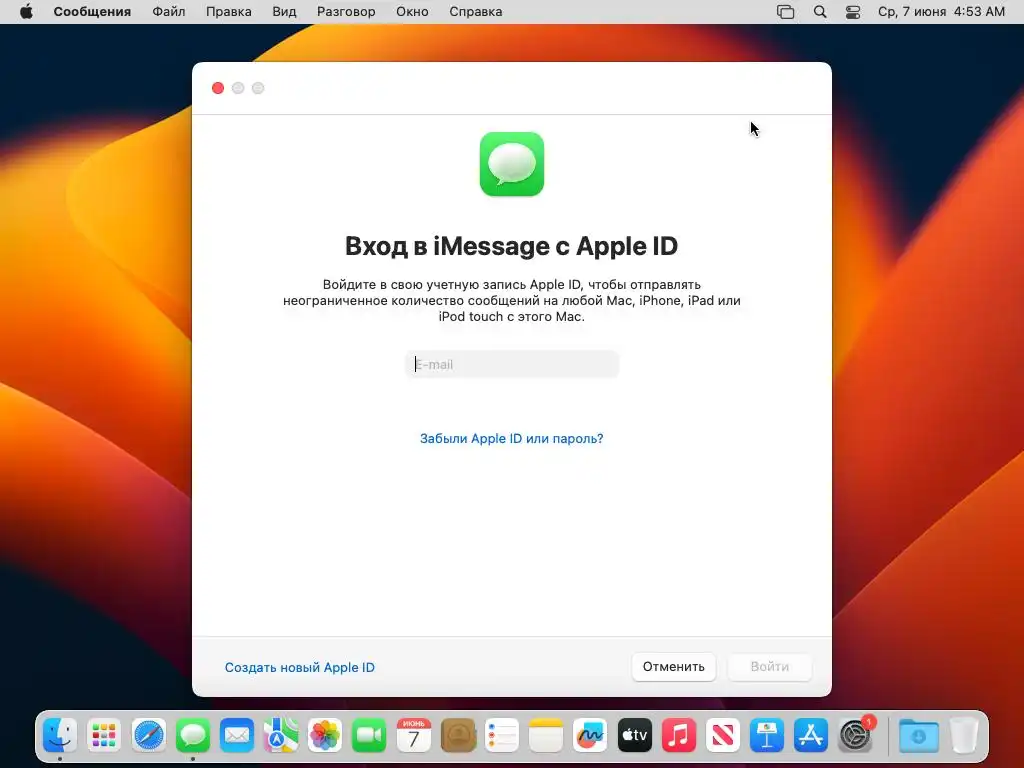Viewport: 1024px width, 768px height.
Task: Open Notes from the Dock
Action: coord(546,735)
